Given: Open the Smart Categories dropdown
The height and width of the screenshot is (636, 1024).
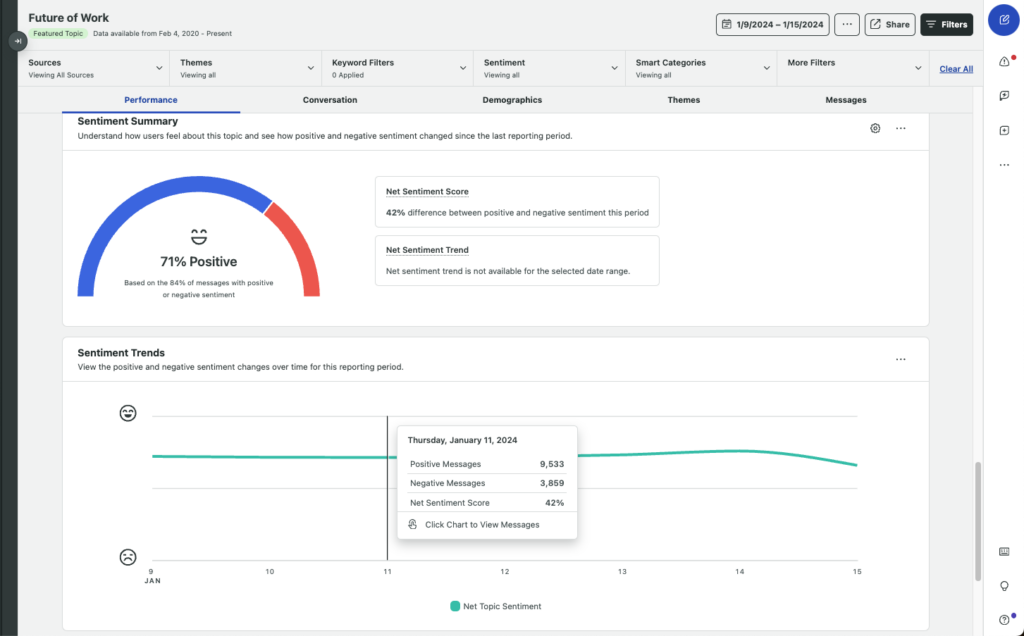Looking at the screenshot, I should click(702, 68).
